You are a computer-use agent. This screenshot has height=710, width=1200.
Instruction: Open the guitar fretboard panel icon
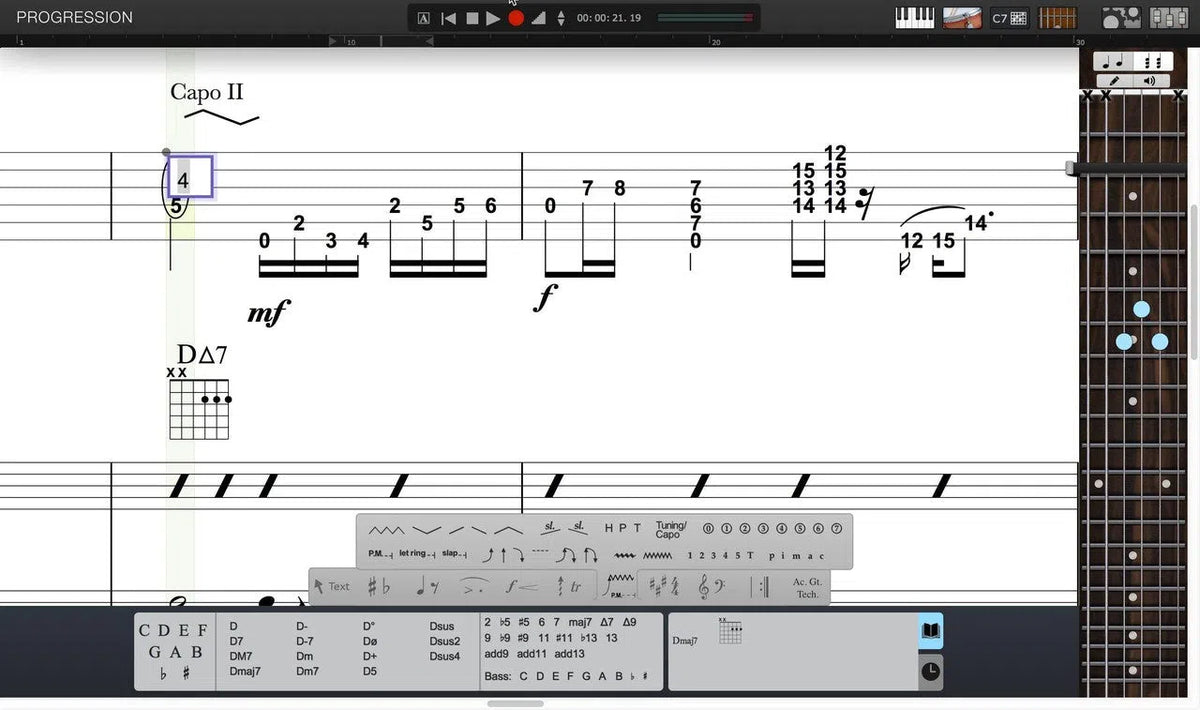pyautogui.click(x=1057, y=17)
